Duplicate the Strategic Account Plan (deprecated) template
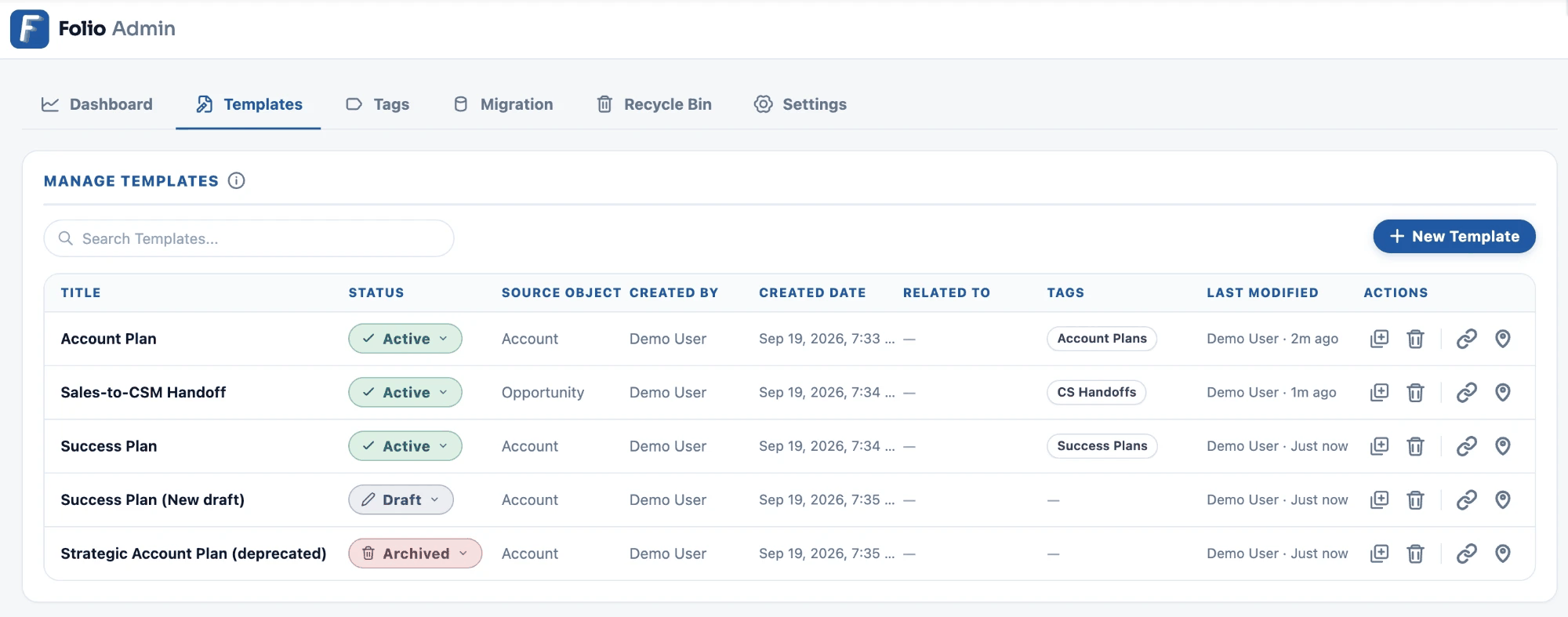Viewport: 1568px width, 617px height. [1379, 553]
